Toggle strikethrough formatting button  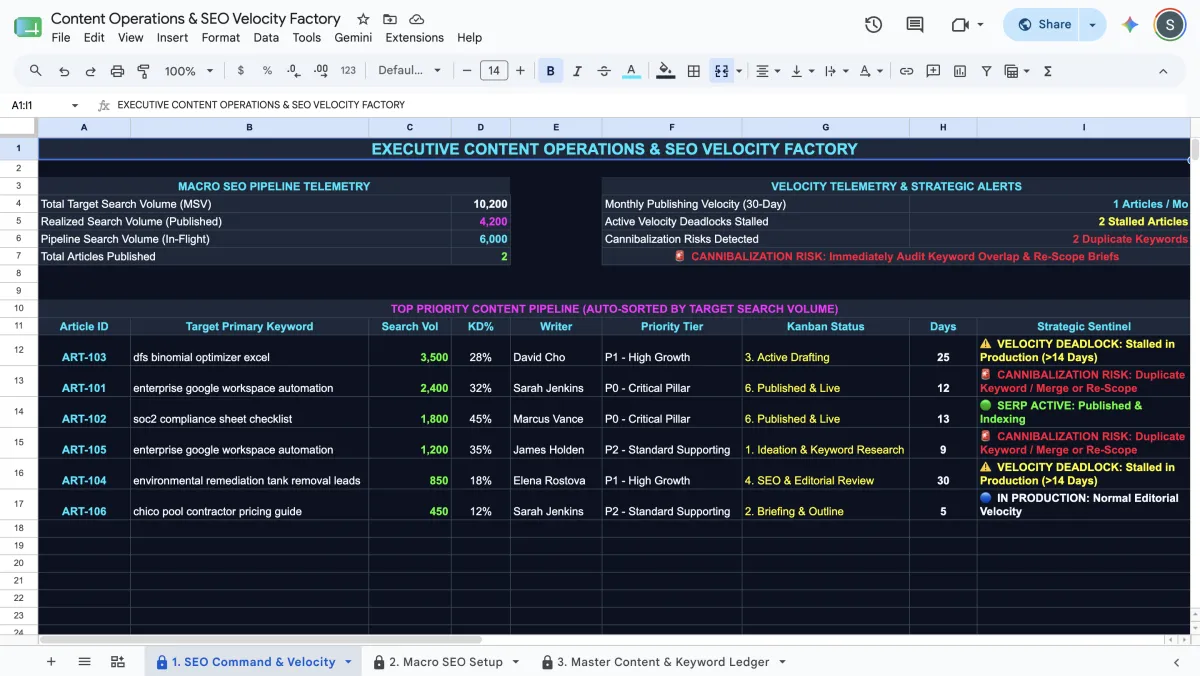(x=604, y=71)
